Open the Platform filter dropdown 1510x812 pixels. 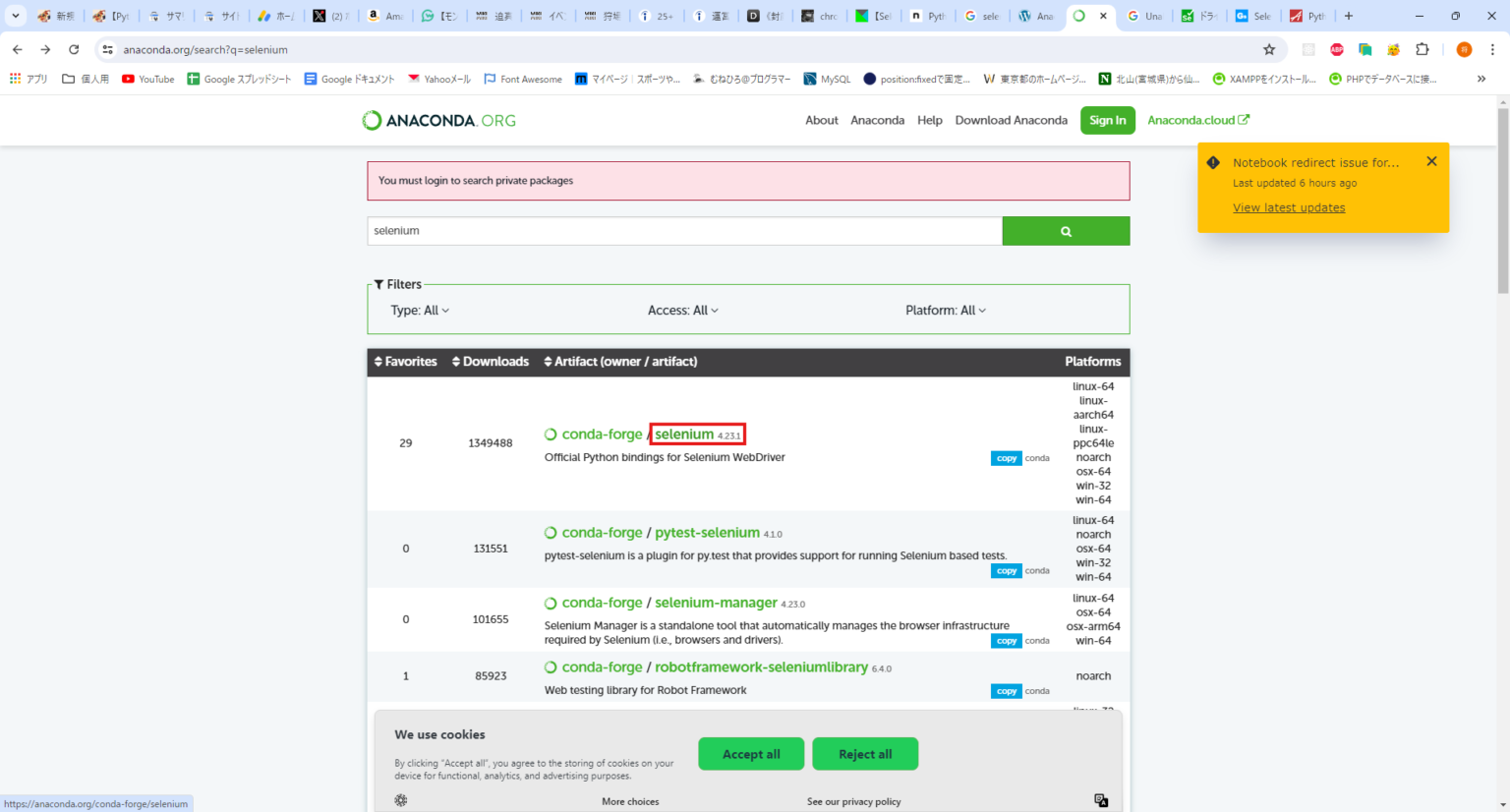pos(945,310)
